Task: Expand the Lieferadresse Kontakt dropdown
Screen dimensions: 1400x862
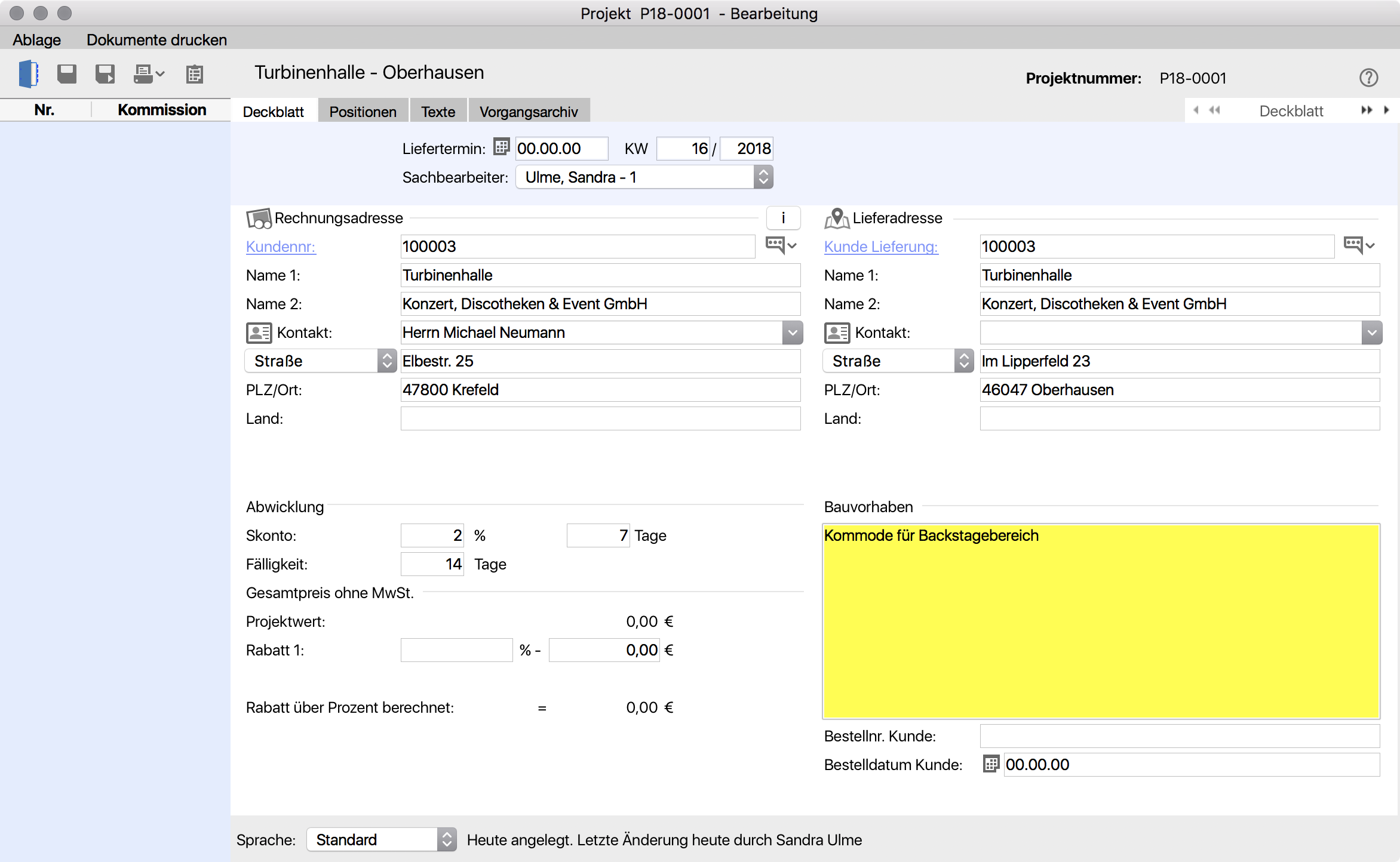Action: (x=1372, y=333)
